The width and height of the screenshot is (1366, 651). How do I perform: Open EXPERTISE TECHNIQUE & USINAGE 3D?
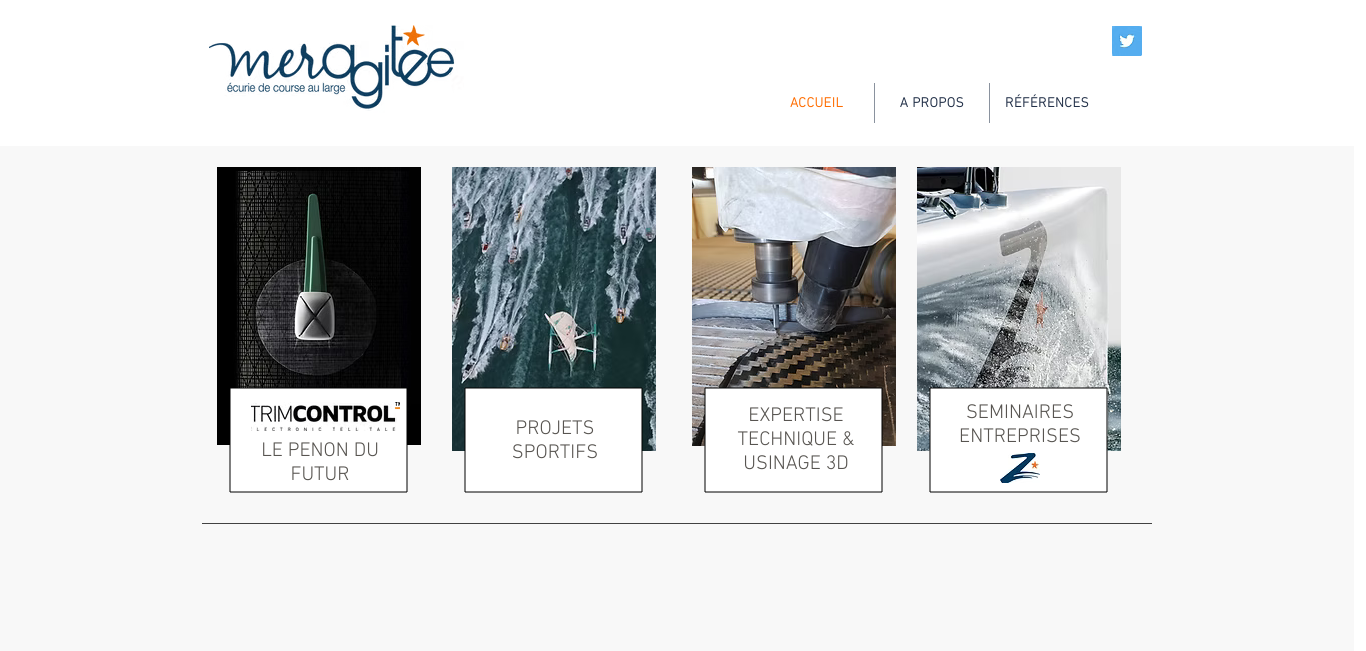(x=794, y=440)
